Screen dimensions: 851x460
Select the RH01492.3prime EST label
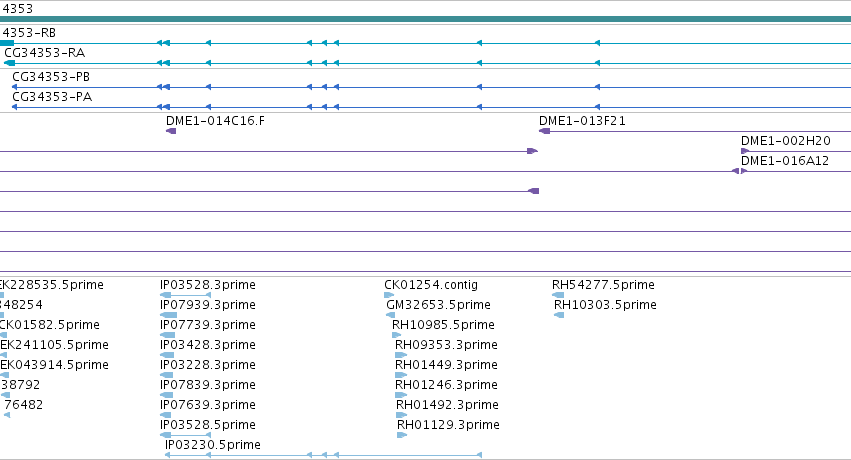tap(447, 405)
